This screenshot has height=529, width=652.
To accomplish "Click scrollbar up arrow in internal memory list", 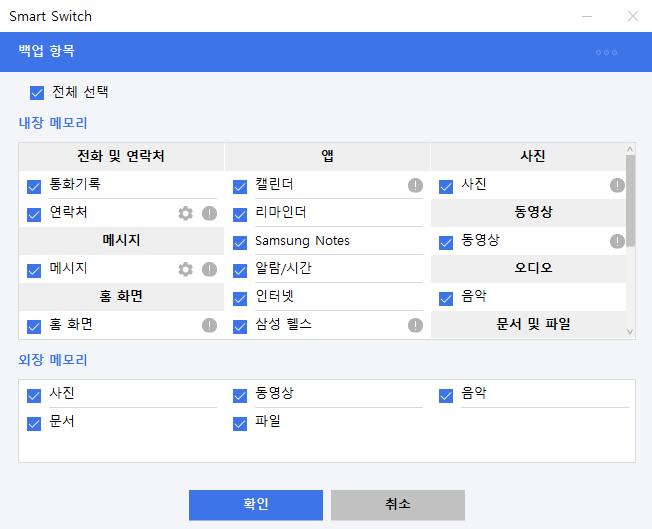I will pyautogui.click(x=630, y=149).
